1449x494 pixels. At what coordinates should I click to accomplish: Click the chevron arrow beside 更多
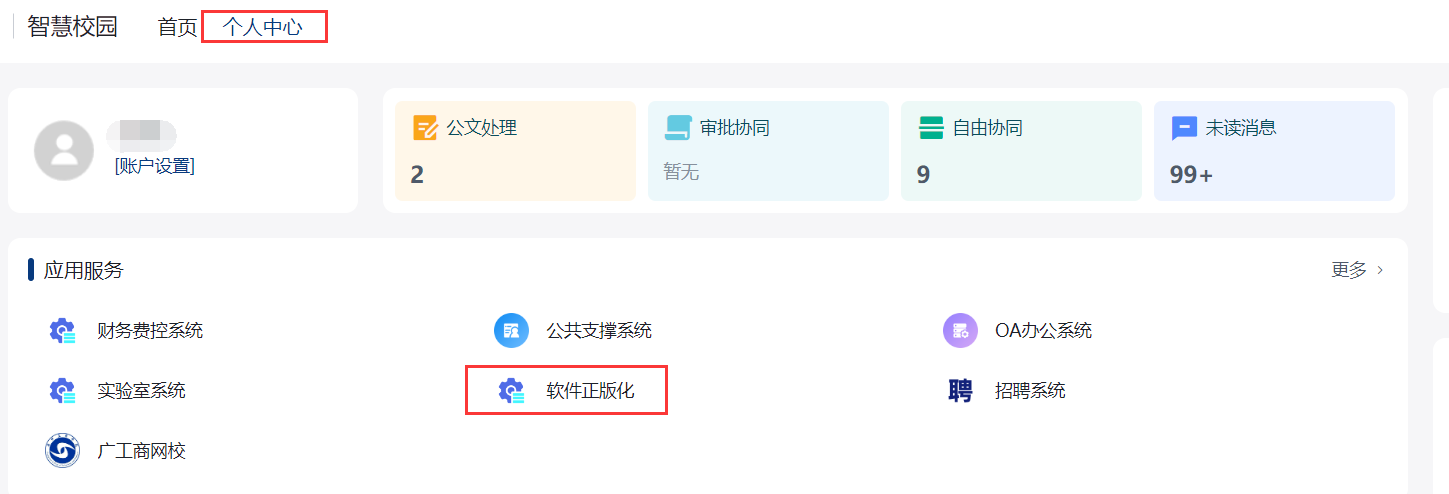point(1381,270)
